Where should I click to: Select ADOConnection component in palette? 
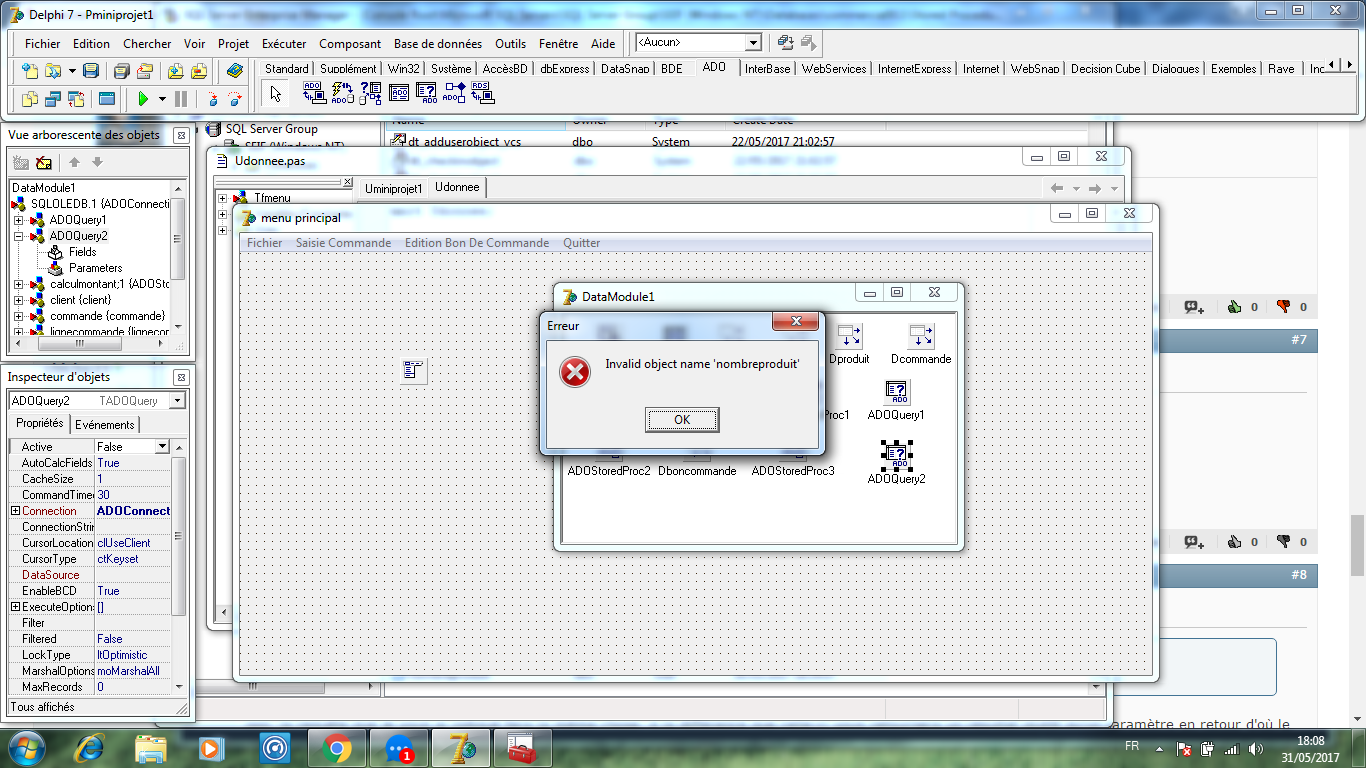[313, 94]
